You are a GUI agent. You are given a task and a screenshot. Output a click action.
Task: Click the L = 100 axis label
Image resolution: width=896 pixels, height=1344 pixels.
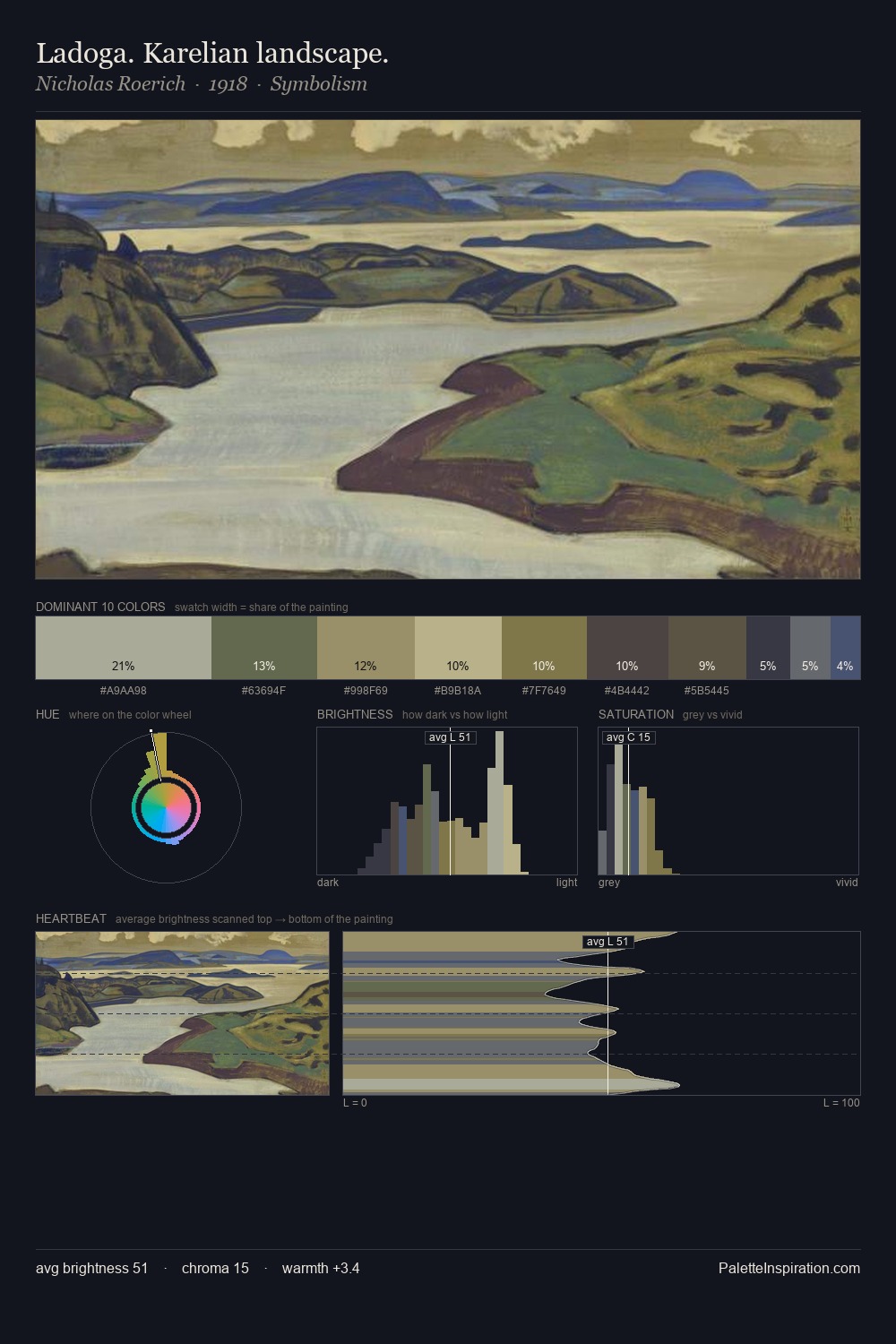[841, 1103]
